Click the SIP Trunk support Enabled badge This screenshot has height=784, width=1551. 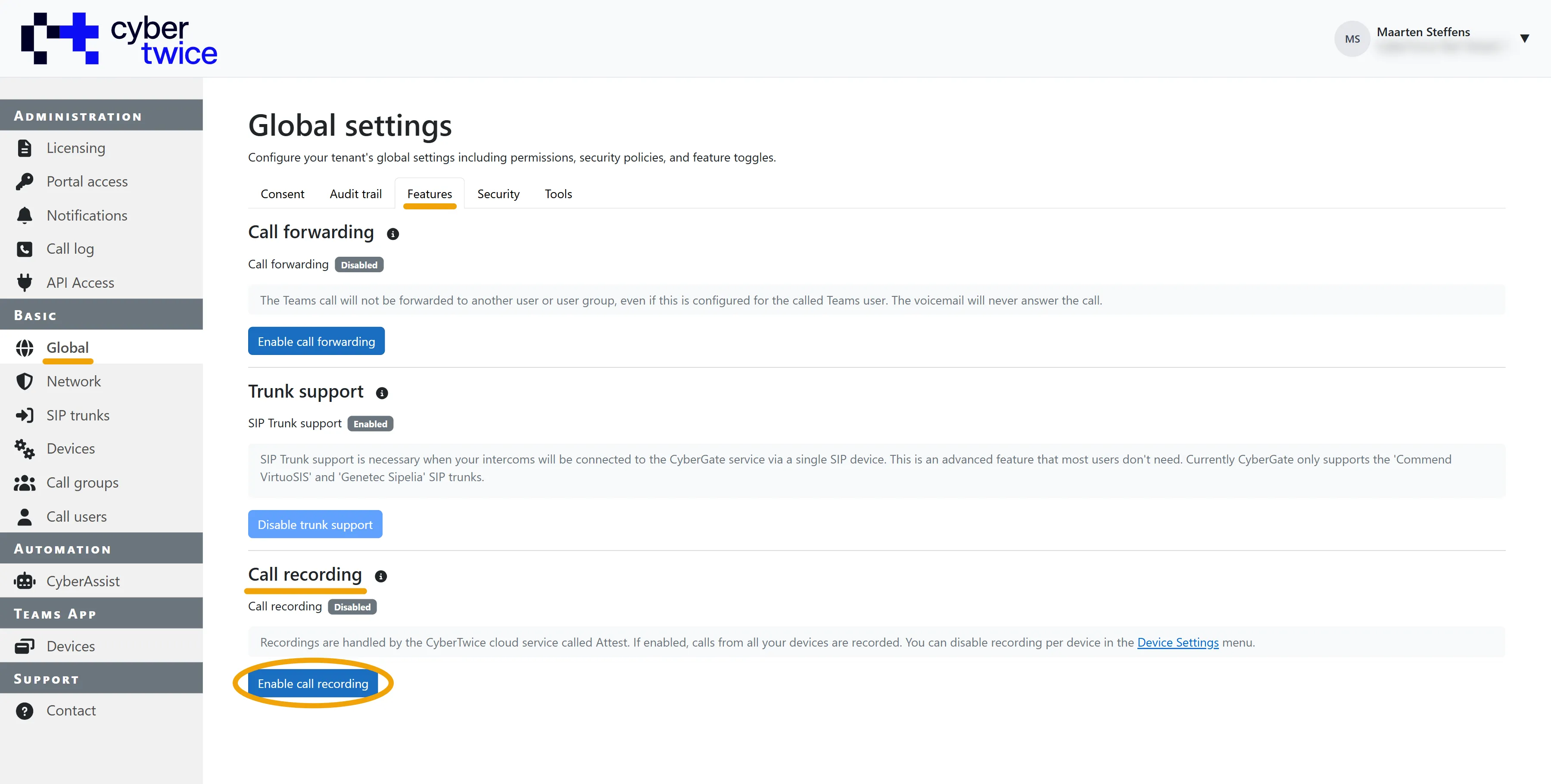[370, 424]
